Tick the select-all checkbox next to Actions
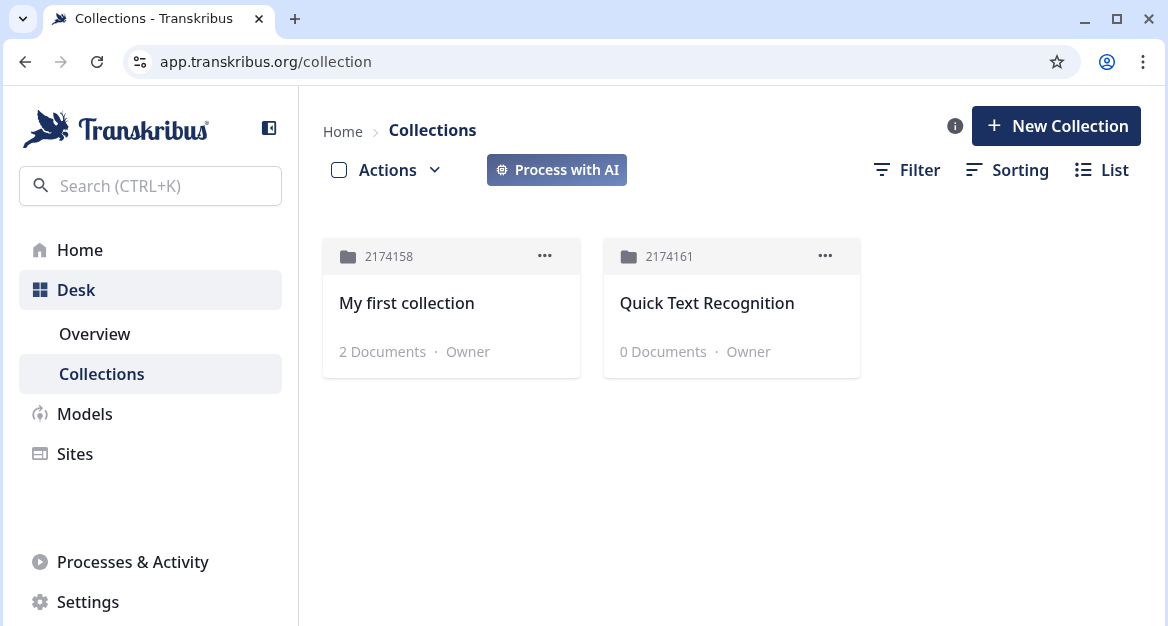The height and width of the screenshot is (626, 1168). [x=339, y=170]
